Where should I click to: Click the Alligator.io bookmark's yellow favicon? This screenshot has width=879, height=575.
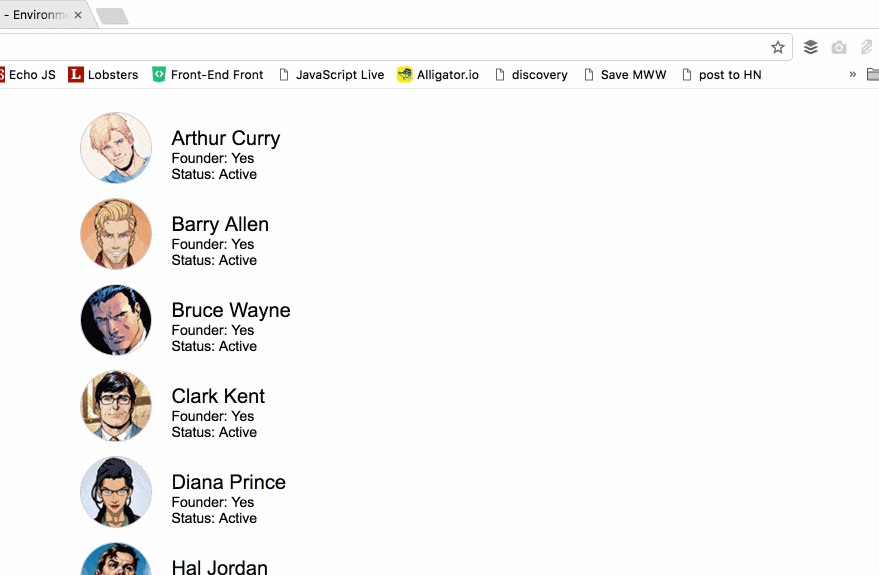405,74
